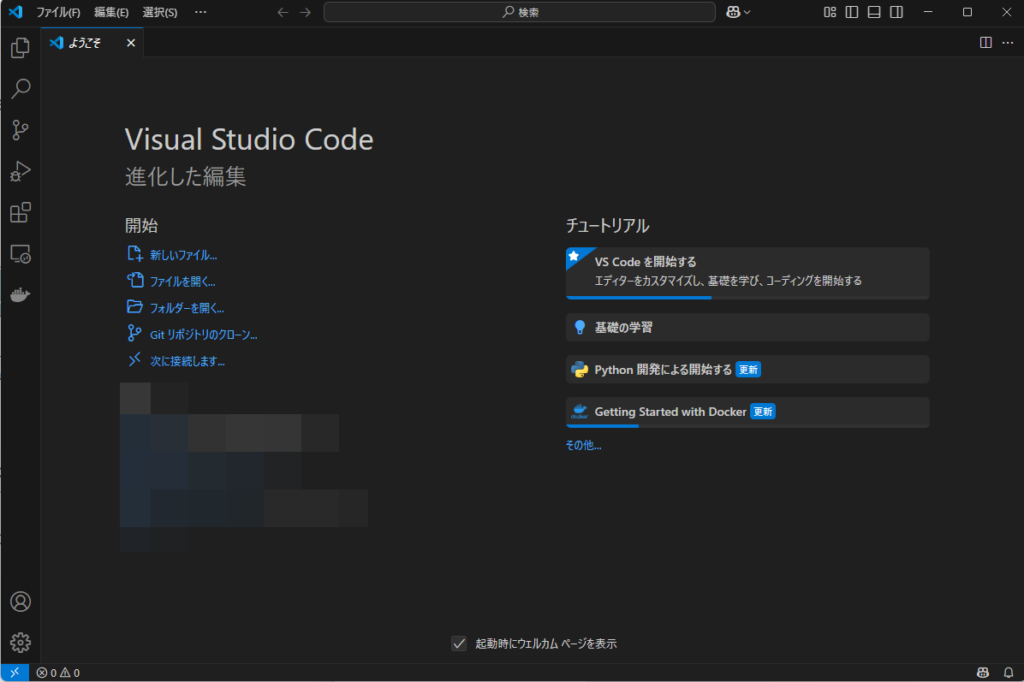Image resolution: width=1024 pixels, height=682 pixels.
Task: Open the 編集(E) menu
Action: point(111,12)
